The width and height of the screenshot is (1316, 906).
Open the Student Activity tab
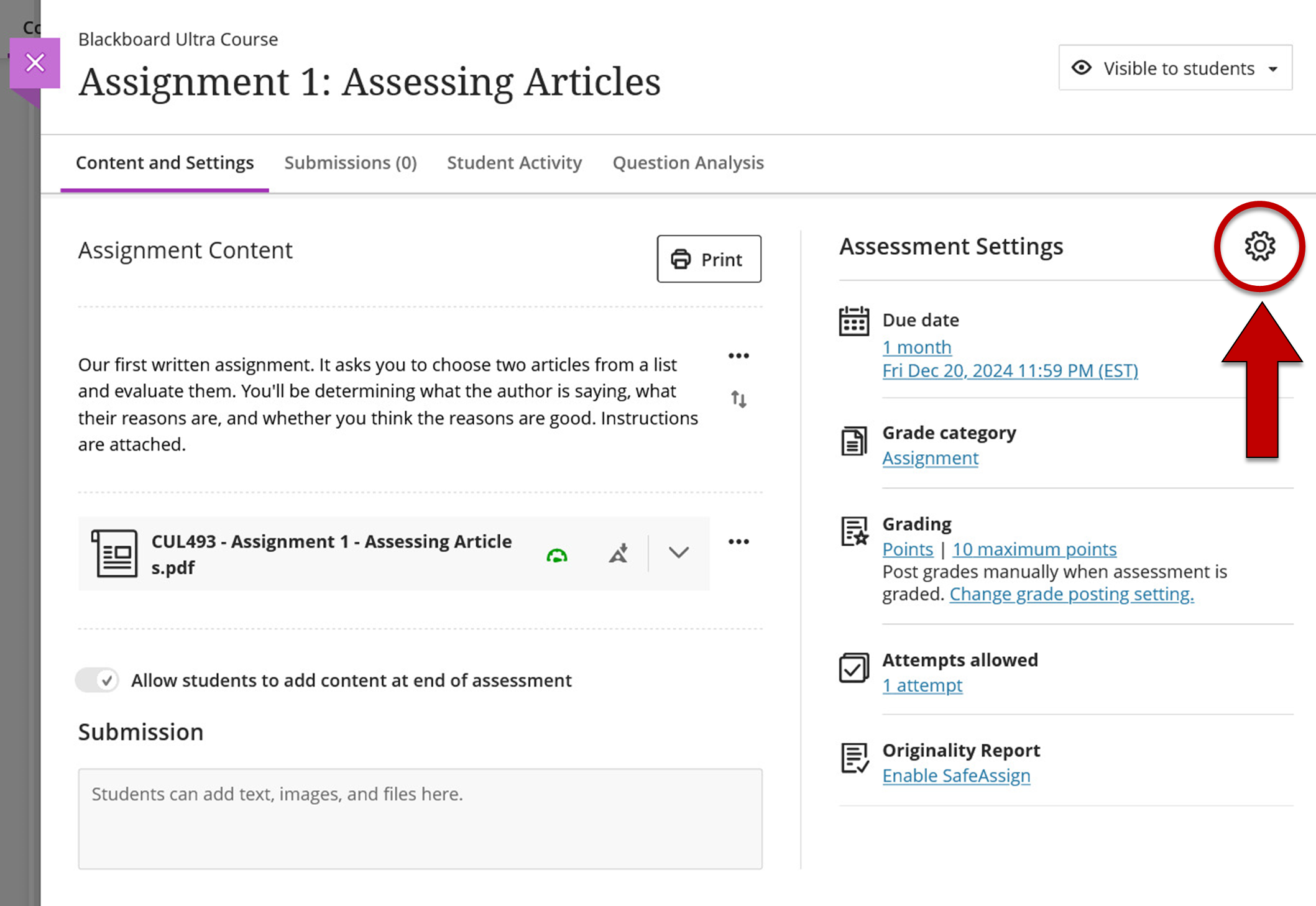[x=514, y=163]
